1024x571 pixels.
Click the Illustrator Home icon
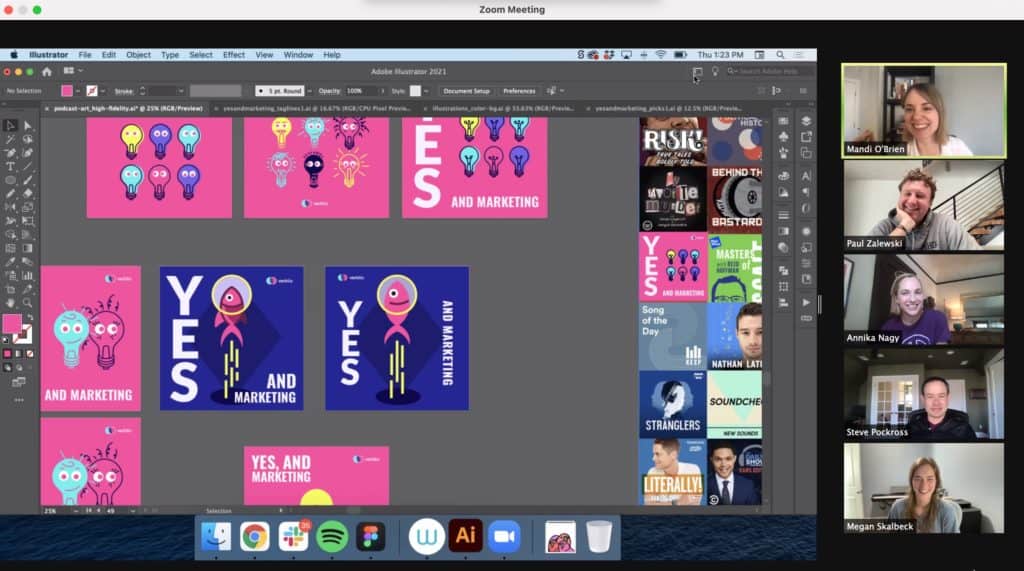(x=46, y=72)
